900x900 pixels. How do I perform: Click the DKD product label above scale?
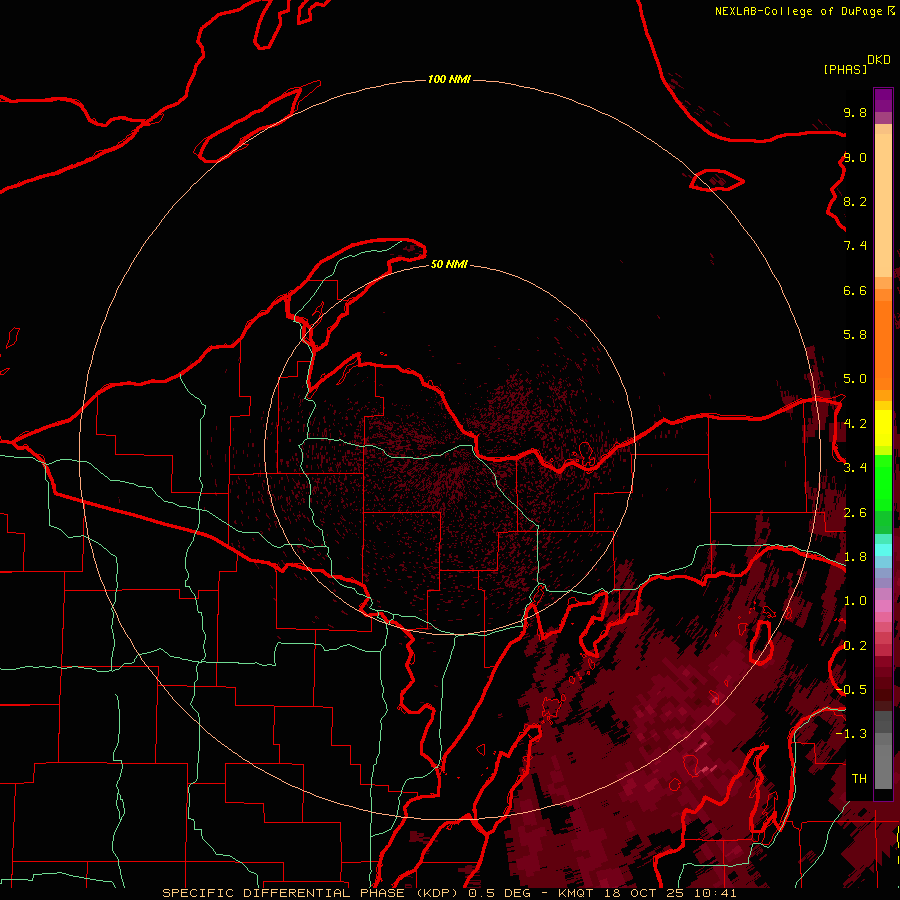(879, 60)
